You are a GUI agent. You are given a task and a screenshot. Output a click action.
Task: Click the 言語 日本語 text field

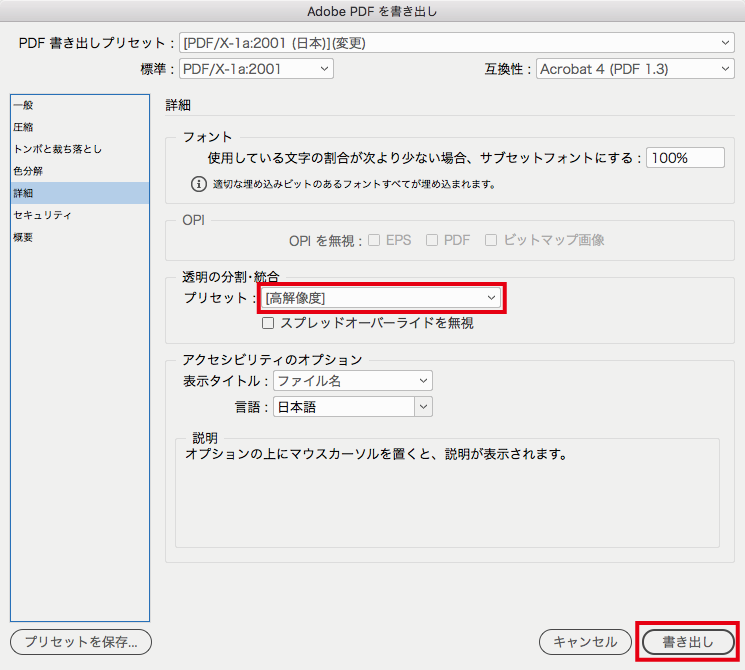coord(344,407)
